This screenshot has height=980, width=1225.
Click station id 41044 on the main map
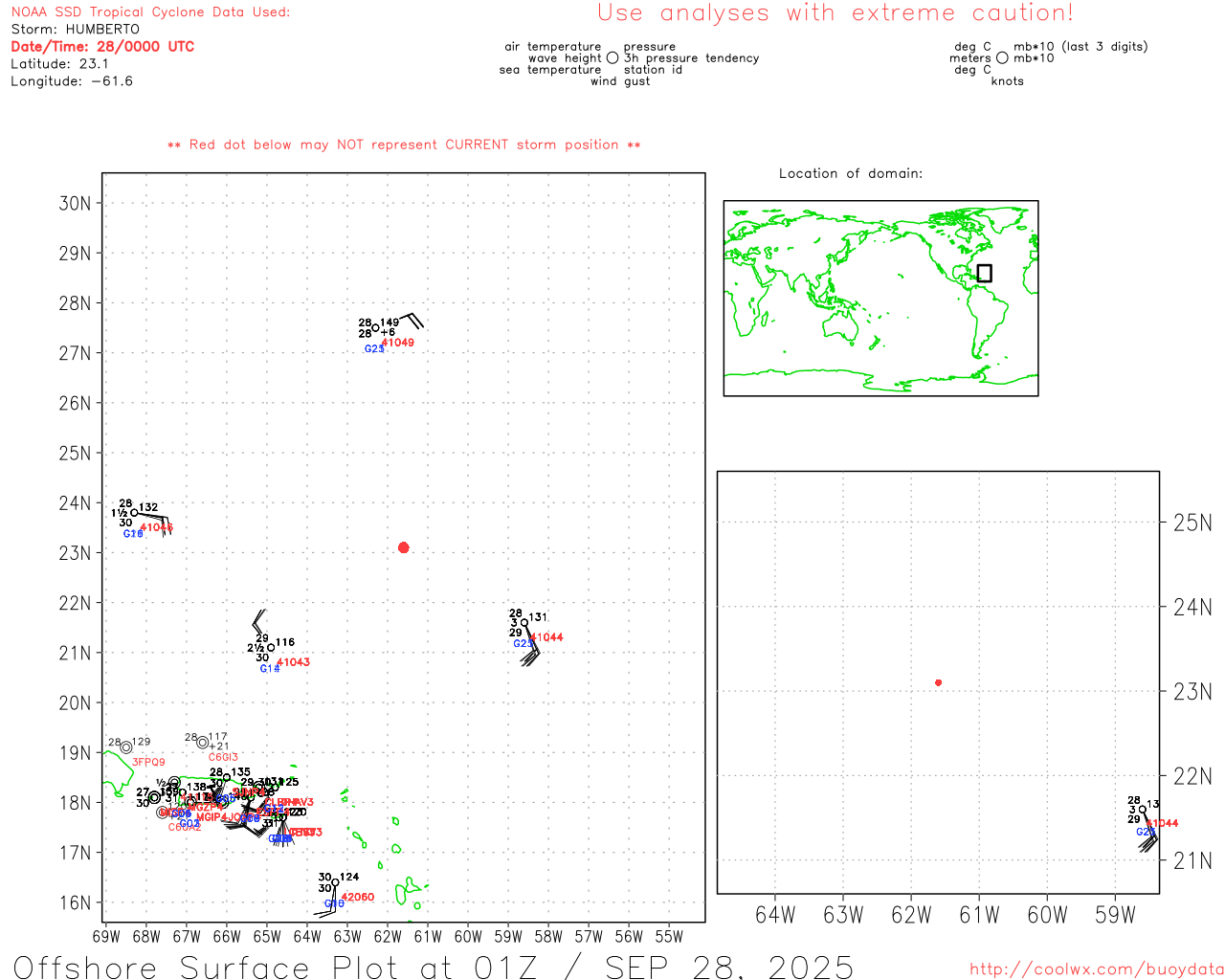(x=546, y=637)
